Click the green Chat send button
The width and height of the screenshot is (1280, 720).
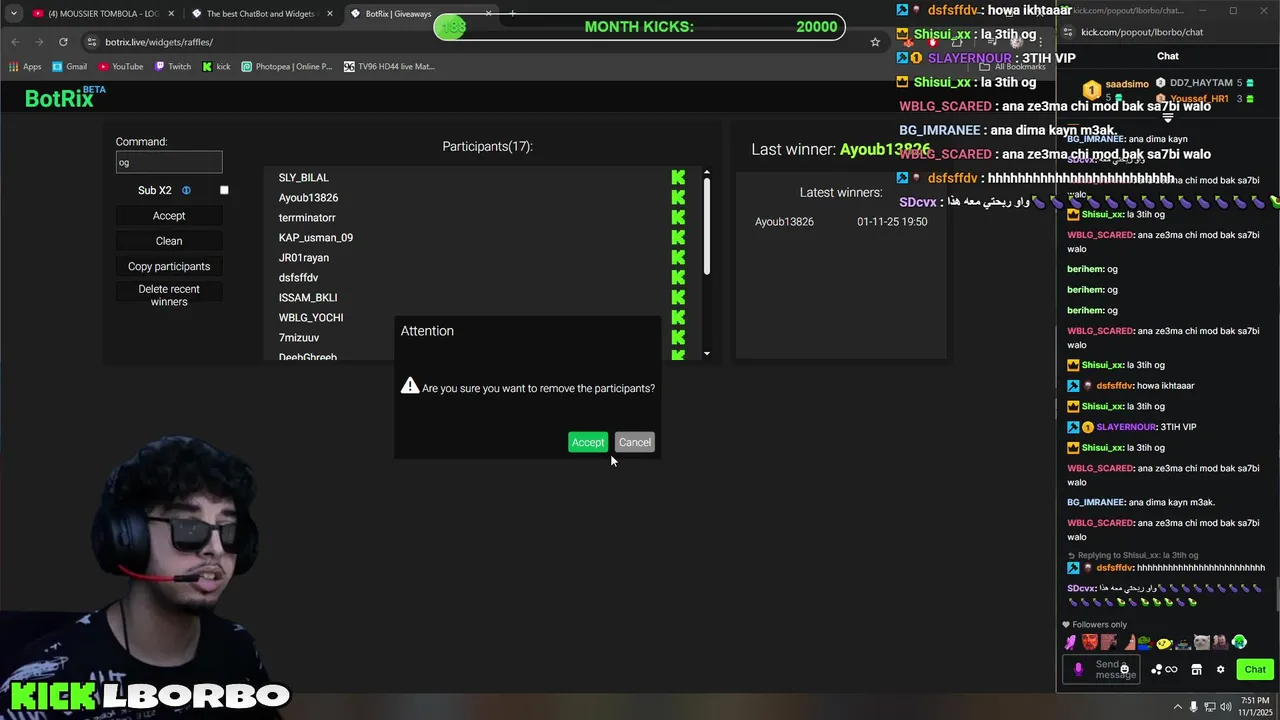(1255, 670)
